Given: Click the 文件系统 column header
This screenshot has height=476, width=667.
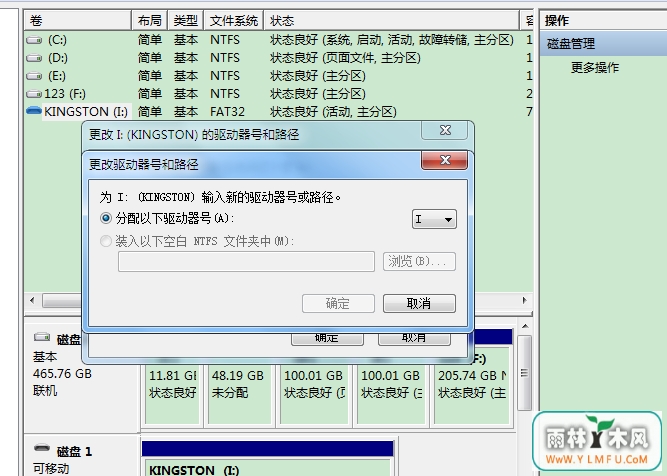Looking at the screenshot, I should tap(234, 20).
